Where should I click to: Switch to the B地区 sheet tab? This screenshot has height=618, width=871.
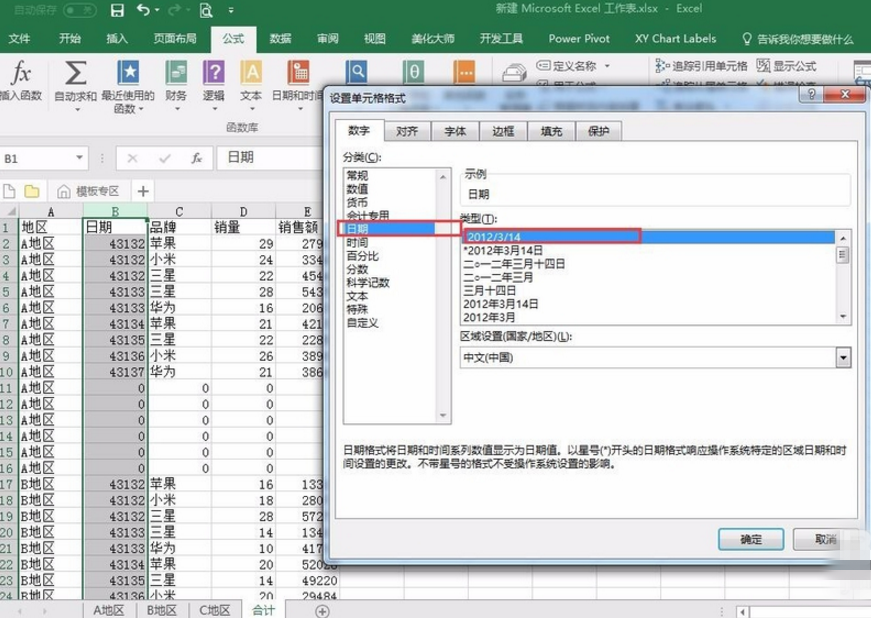point(161,610)
